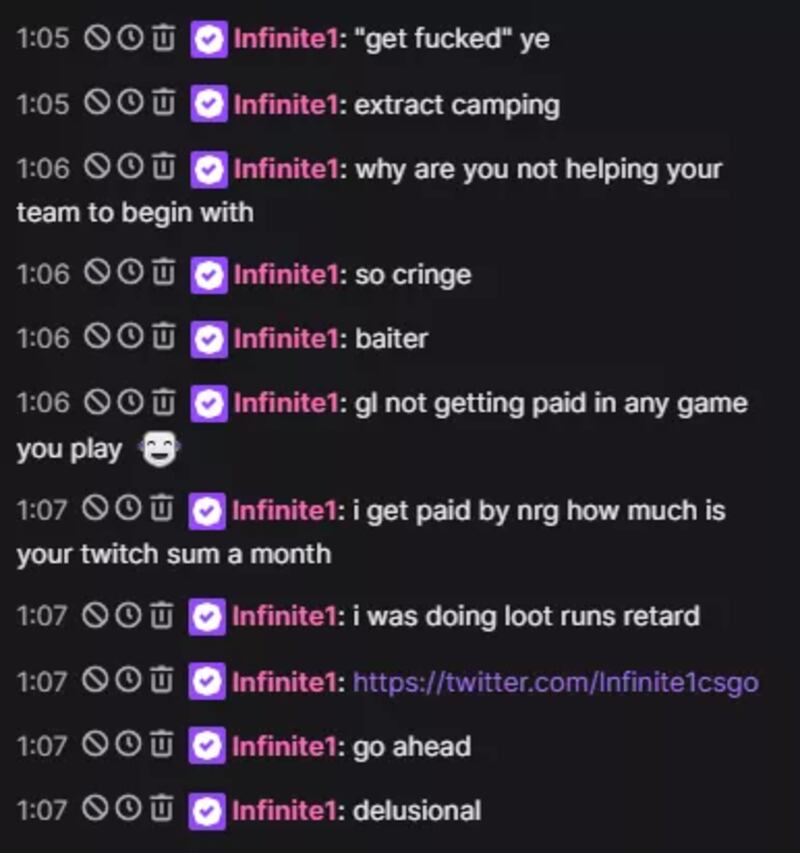Delete the "i get paid by nrg" message

point(162,510)
